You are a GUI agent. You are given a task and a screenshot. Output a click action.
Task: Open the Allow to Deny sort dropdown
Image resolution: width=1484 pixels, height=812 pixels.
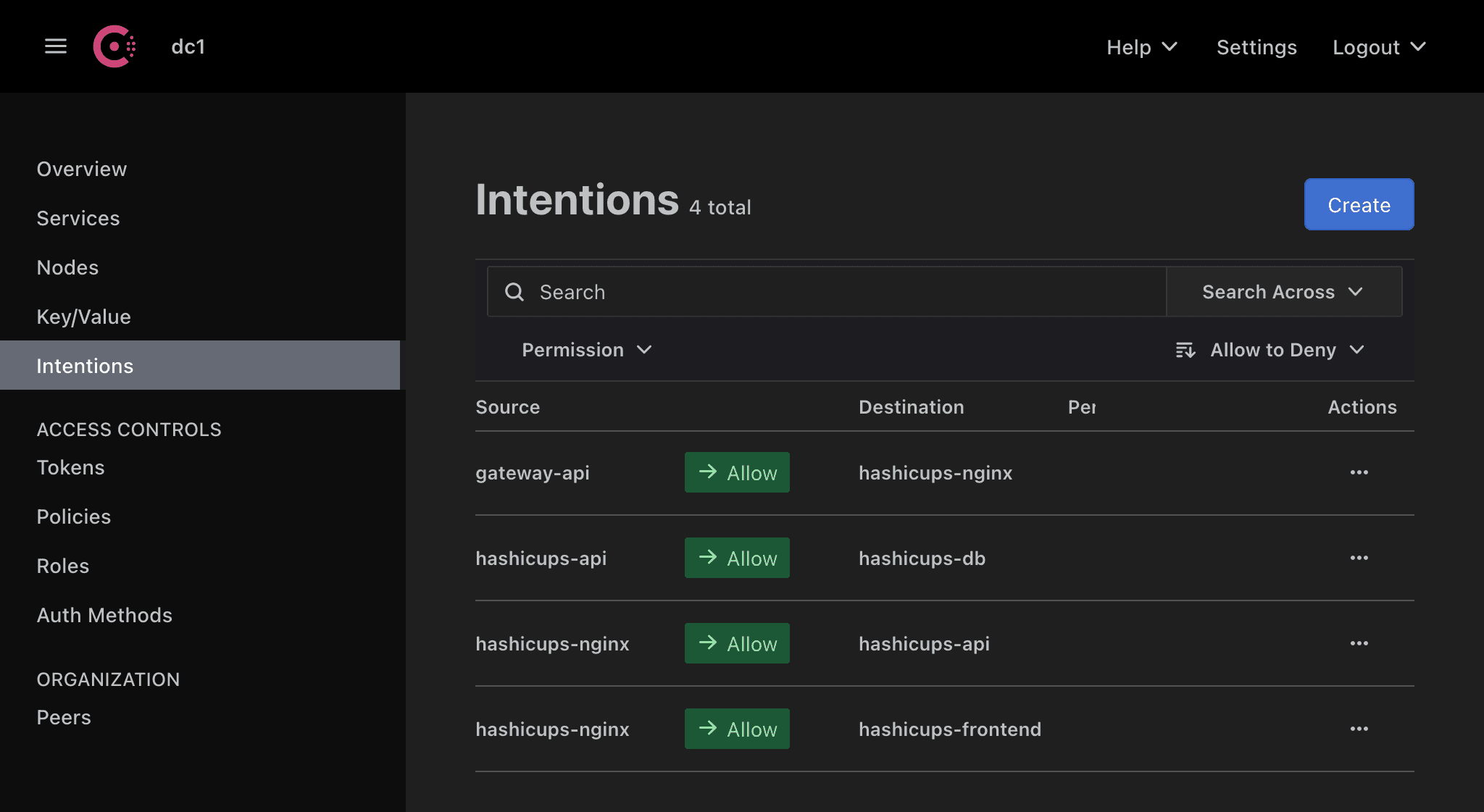point(1271,350)
